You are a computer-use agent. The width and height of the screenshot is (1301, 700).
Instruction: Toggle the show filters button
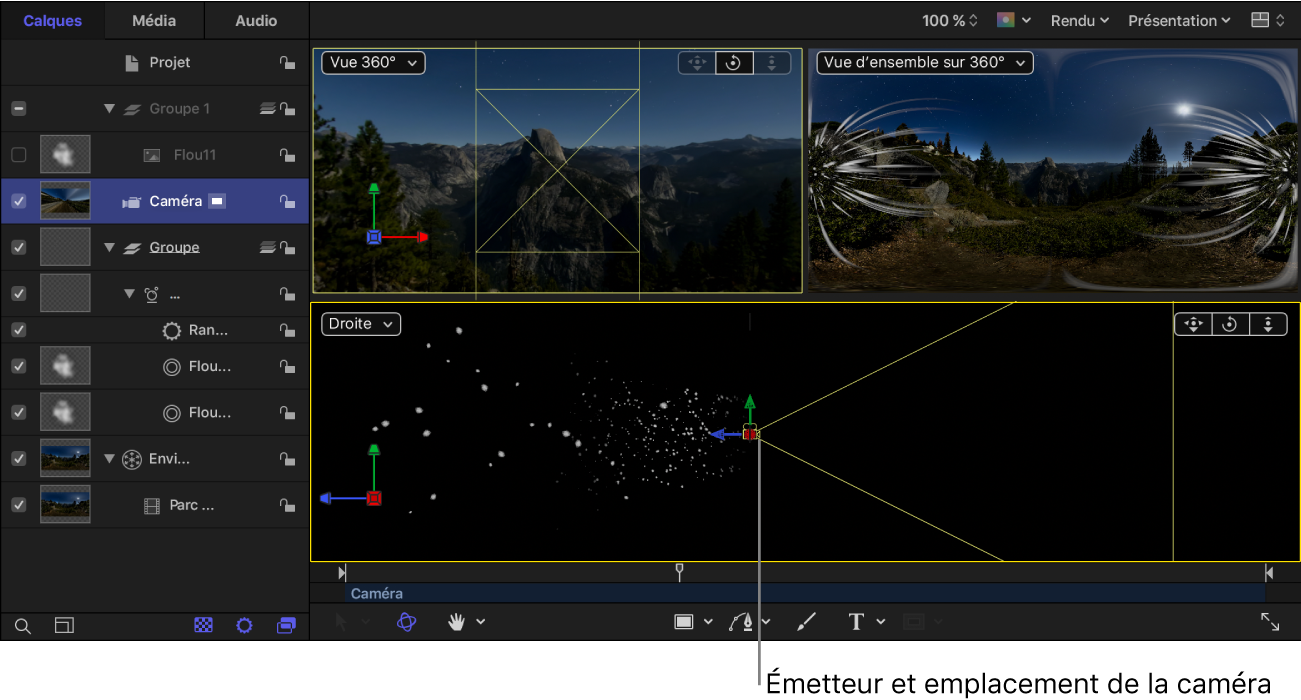286,626
